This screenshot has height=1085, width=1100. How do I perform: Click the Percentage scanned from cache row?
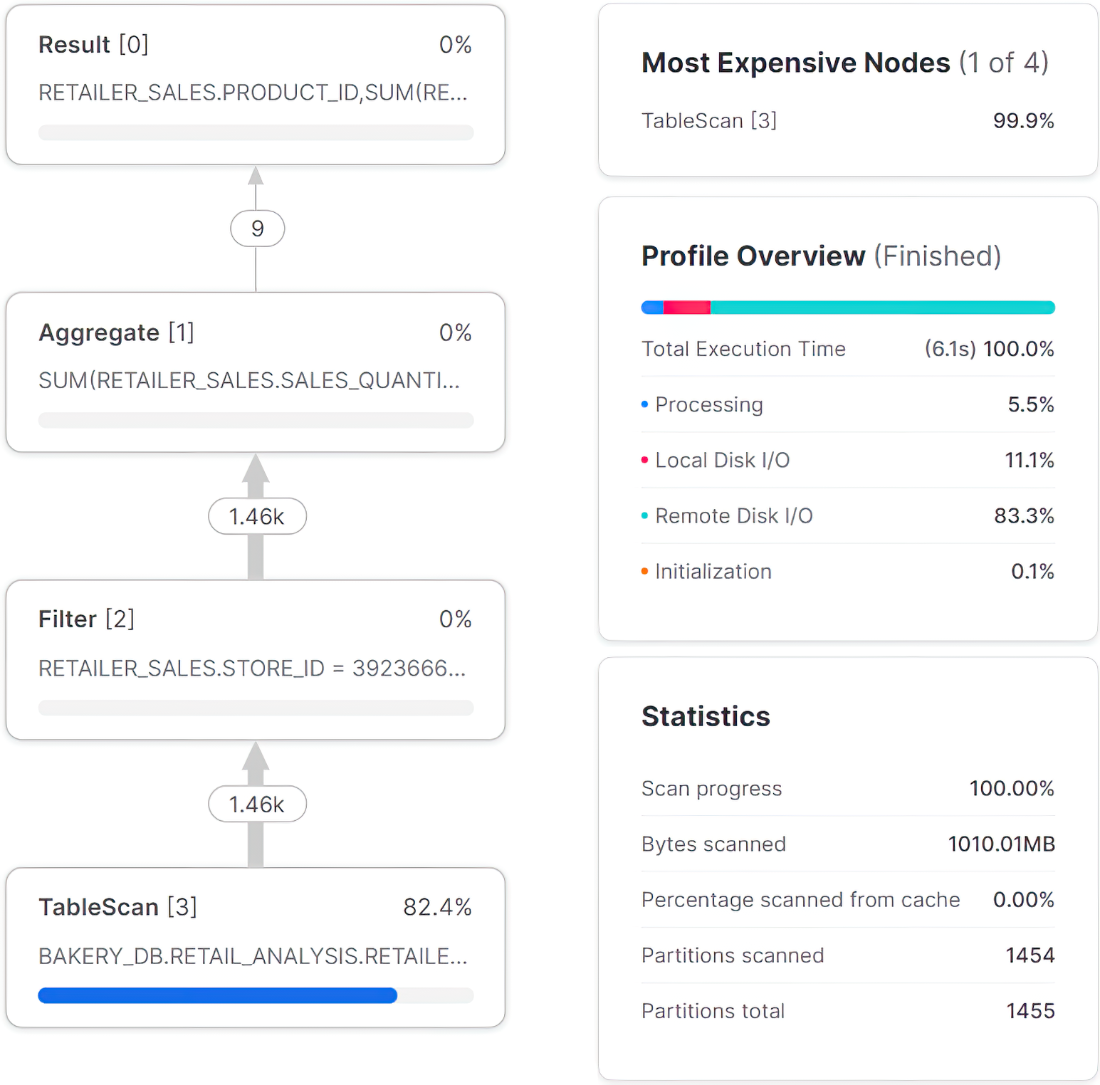[x=848, y=900]
